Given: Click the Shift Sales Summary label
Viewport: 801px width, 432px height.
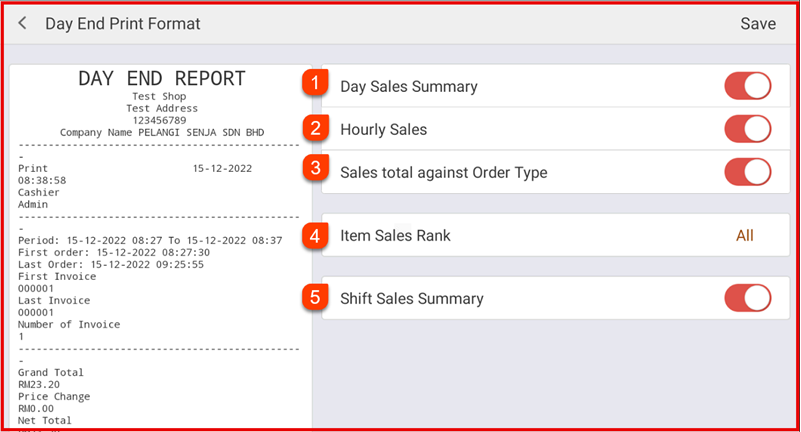Looking at the screenshot, I should 411,298.
